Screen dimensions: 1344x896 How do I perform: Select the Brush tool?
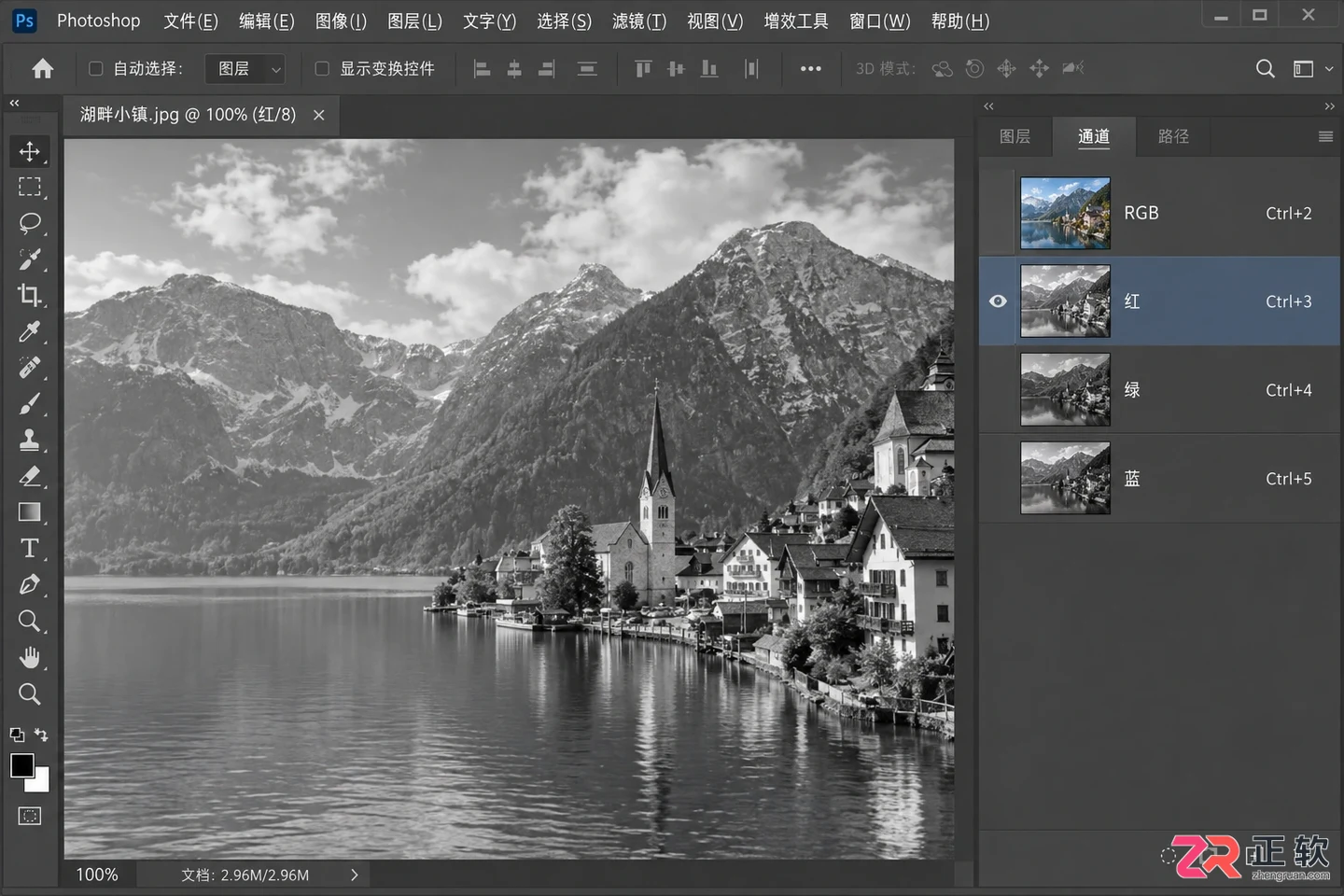point(29,404)
